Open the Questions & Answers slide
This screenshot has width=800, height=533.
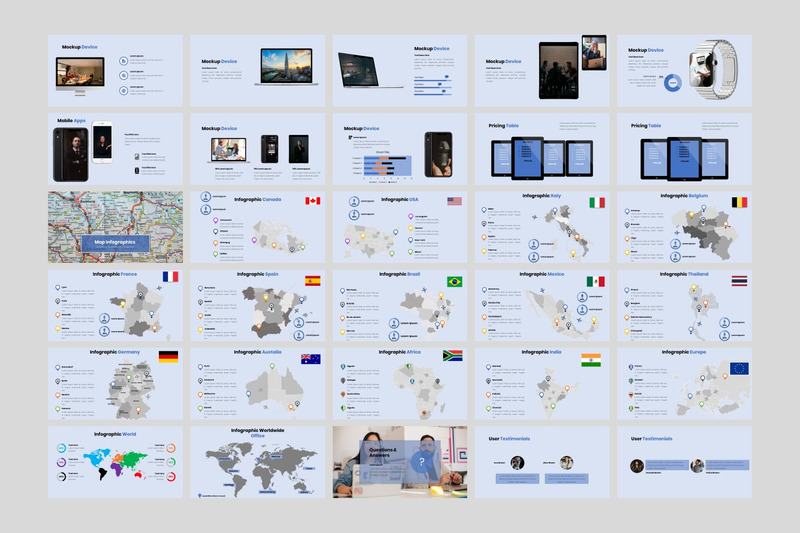[399, 462]
